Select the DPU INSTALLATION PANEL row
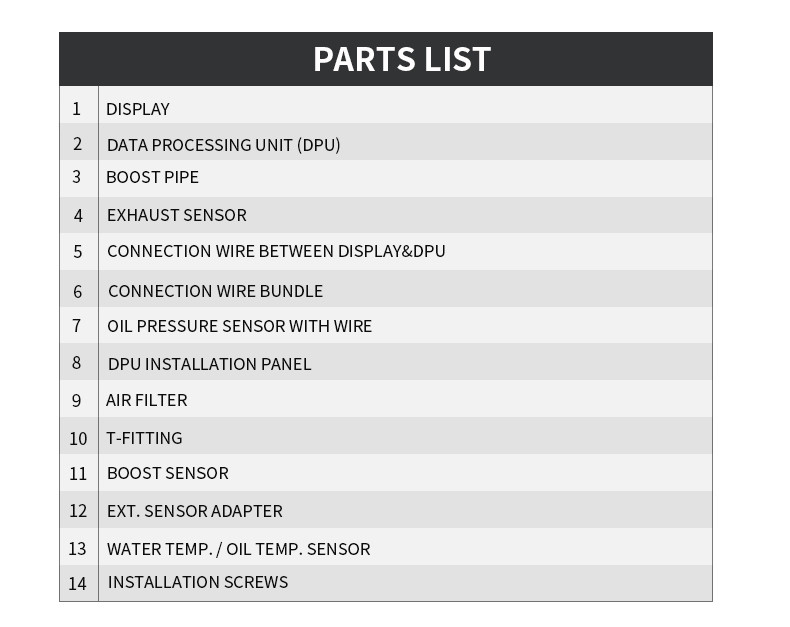This screenshot has height=627, width=790. (x=385, y=362)
